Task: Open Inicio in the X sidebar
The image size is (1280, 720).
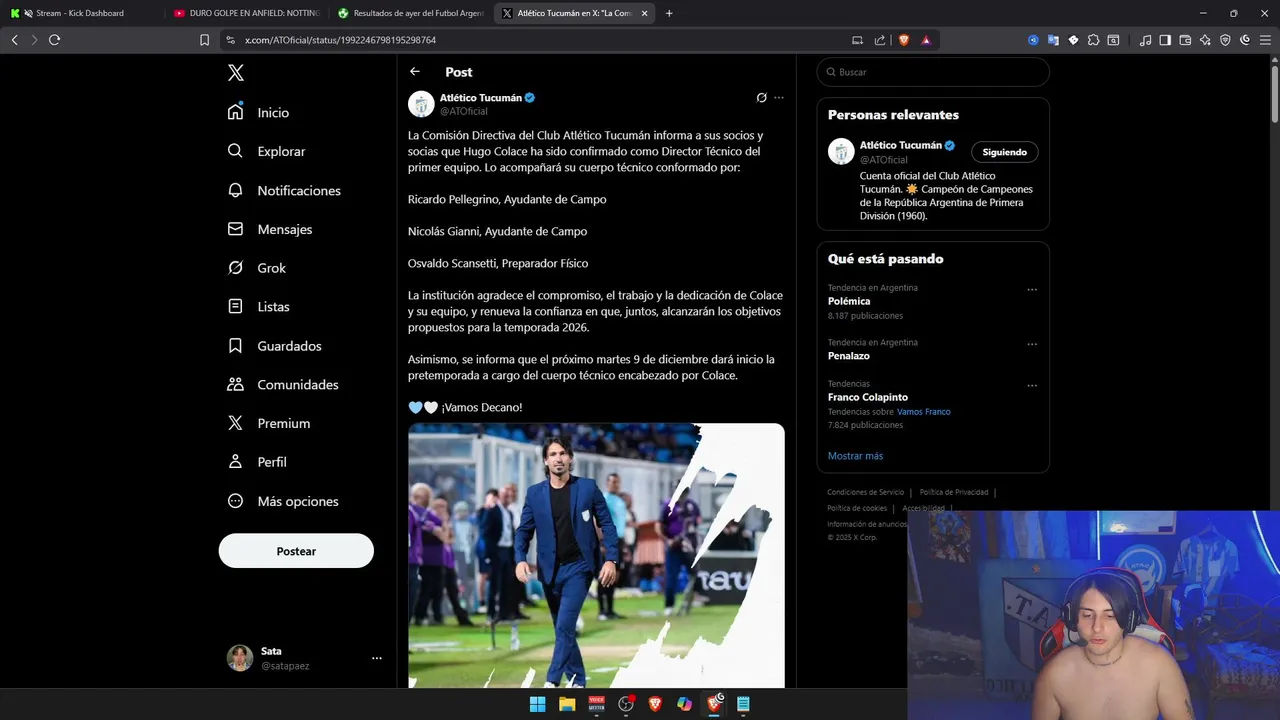Action: pyautogui.click(x=259, y=113)
